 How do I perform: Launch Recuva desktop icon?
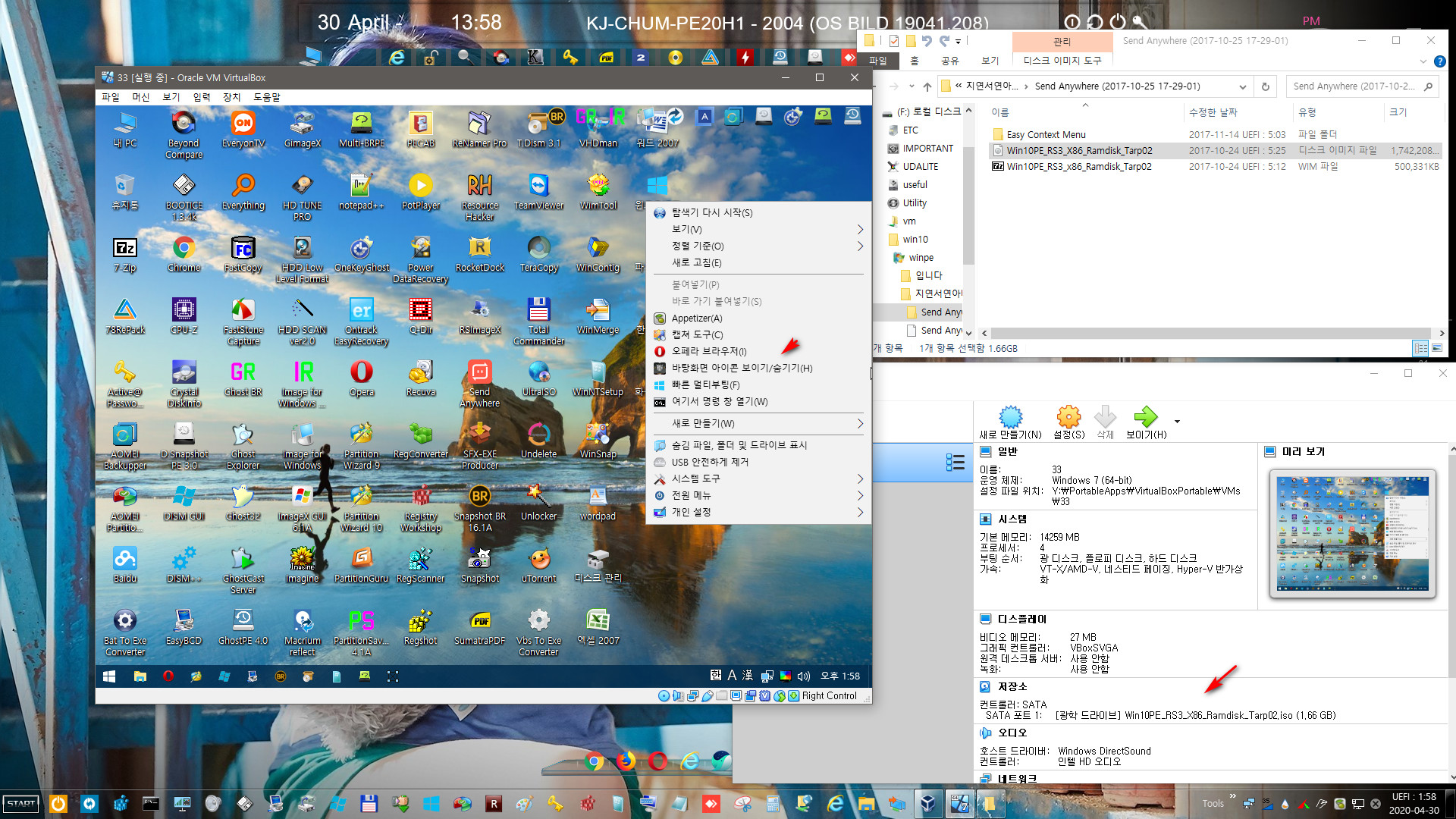point(420,378)
